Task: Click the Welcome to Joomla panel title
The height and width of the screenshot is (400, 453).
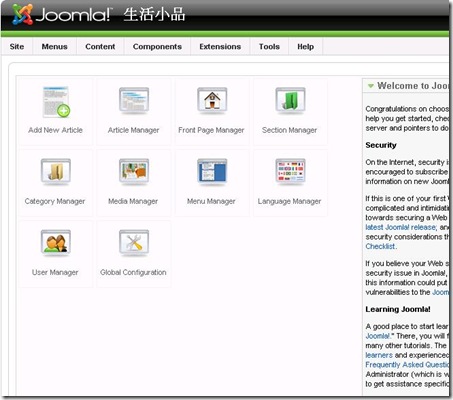Action: click(413, 86)
